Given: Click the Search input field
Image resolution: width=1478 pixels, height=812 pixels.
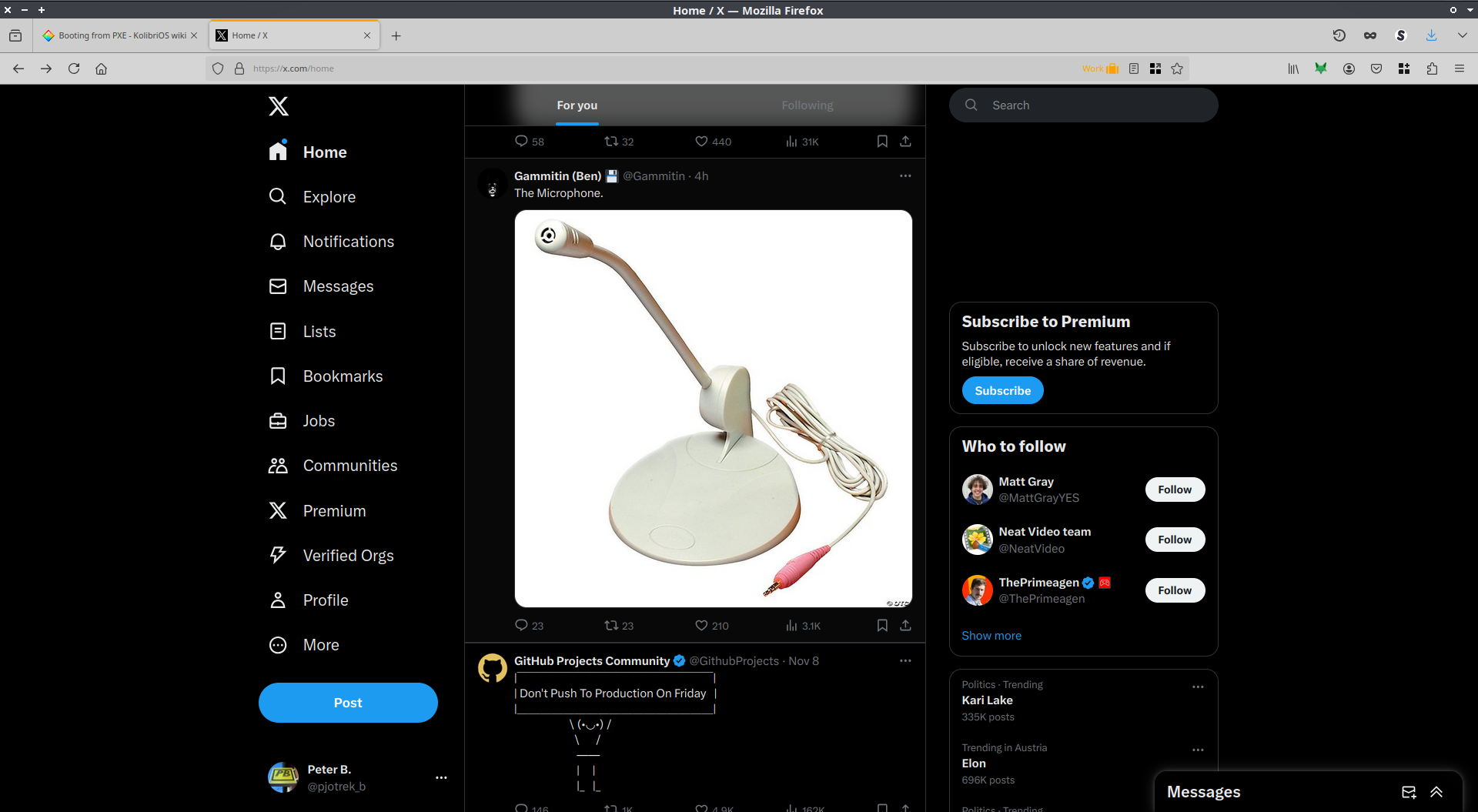Looking at the screenshot, I should point(1093,105).
